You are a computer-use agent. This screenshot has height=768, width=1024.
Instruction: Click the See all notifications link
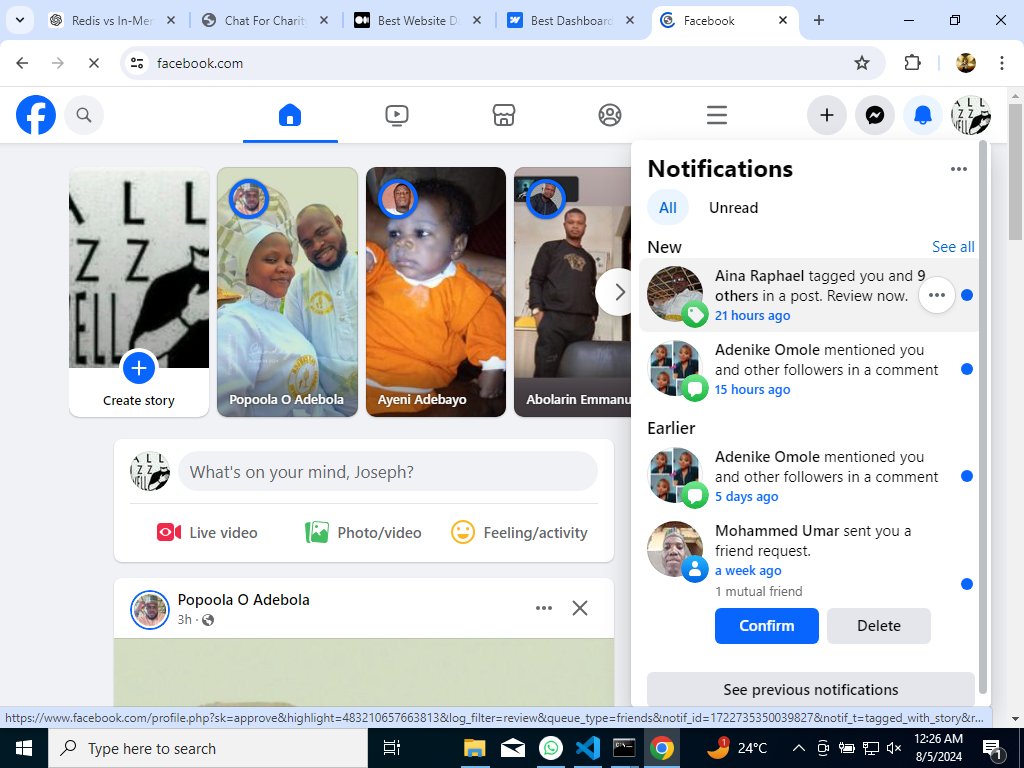(953, 247)
